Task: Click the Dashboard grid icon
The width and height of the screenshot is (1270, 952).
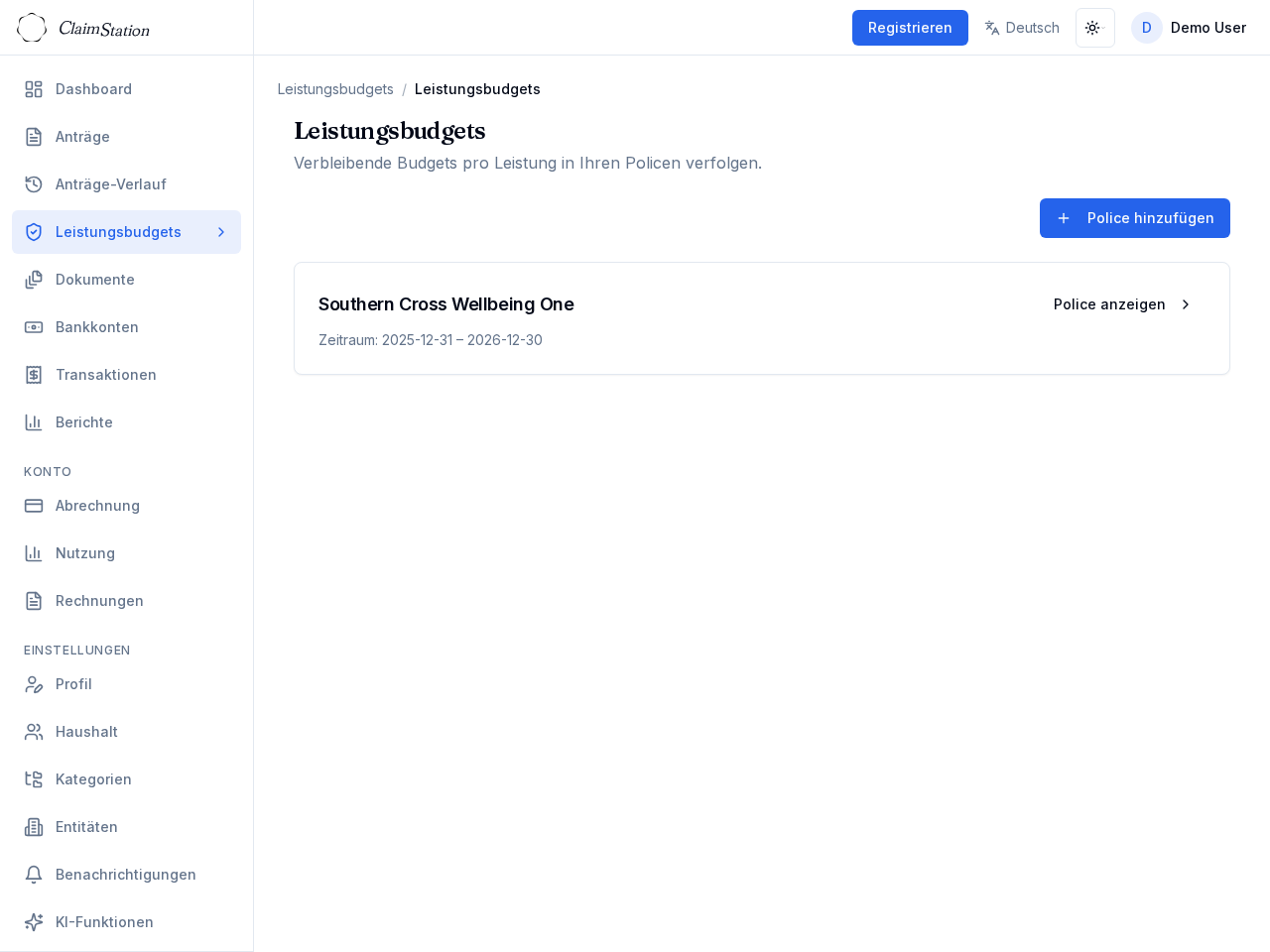Action: coord(34,89)
